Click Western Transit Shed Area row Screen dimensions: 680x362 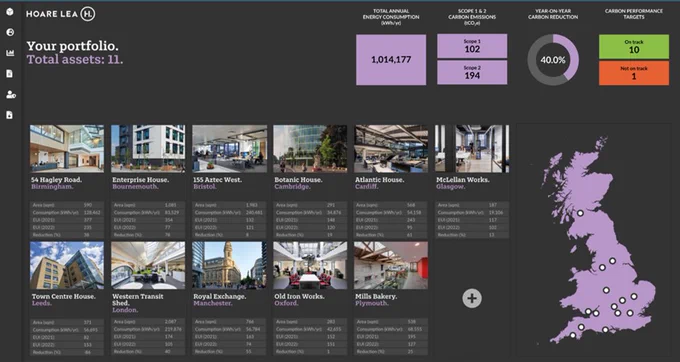(148, 322)
